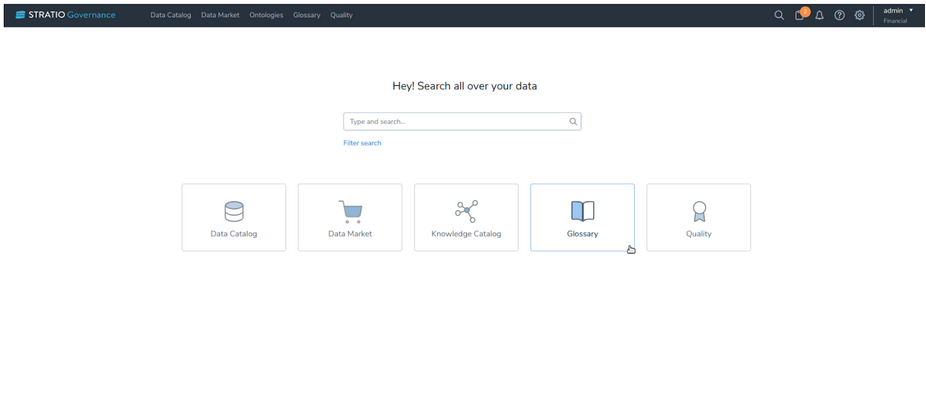
Task: Open Data Catalog in top navigation
Action: pos(171,15)
